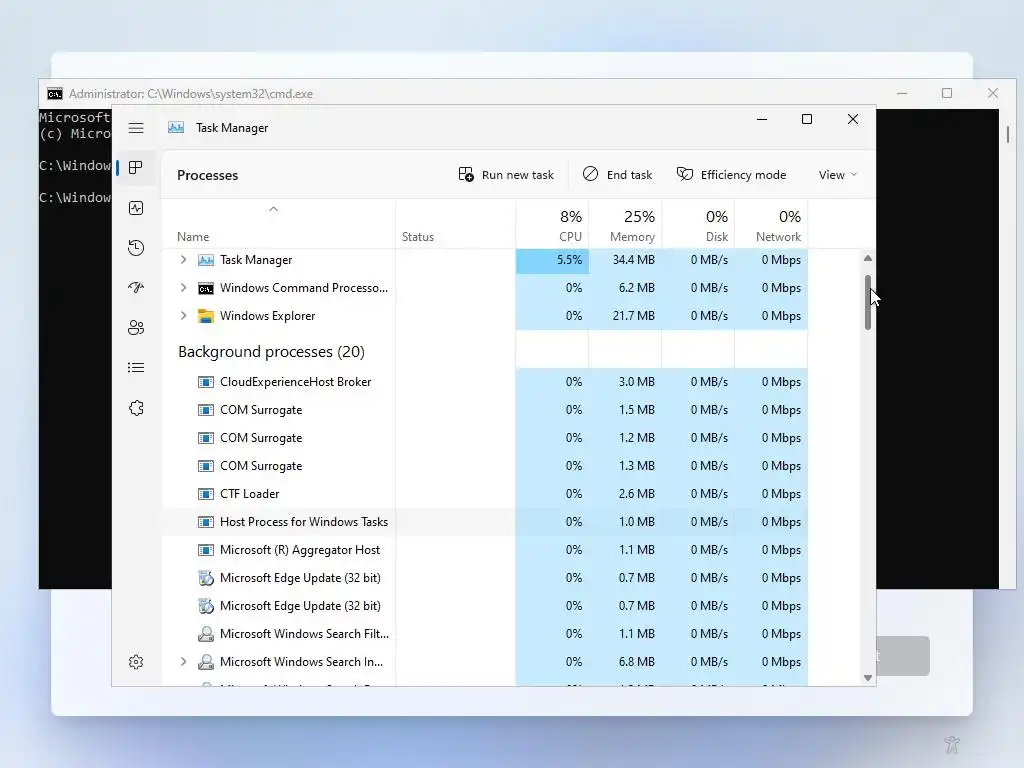Click the End task circle-slash icon
Viewport: 1024px width, 768px height.
point(590,174)
